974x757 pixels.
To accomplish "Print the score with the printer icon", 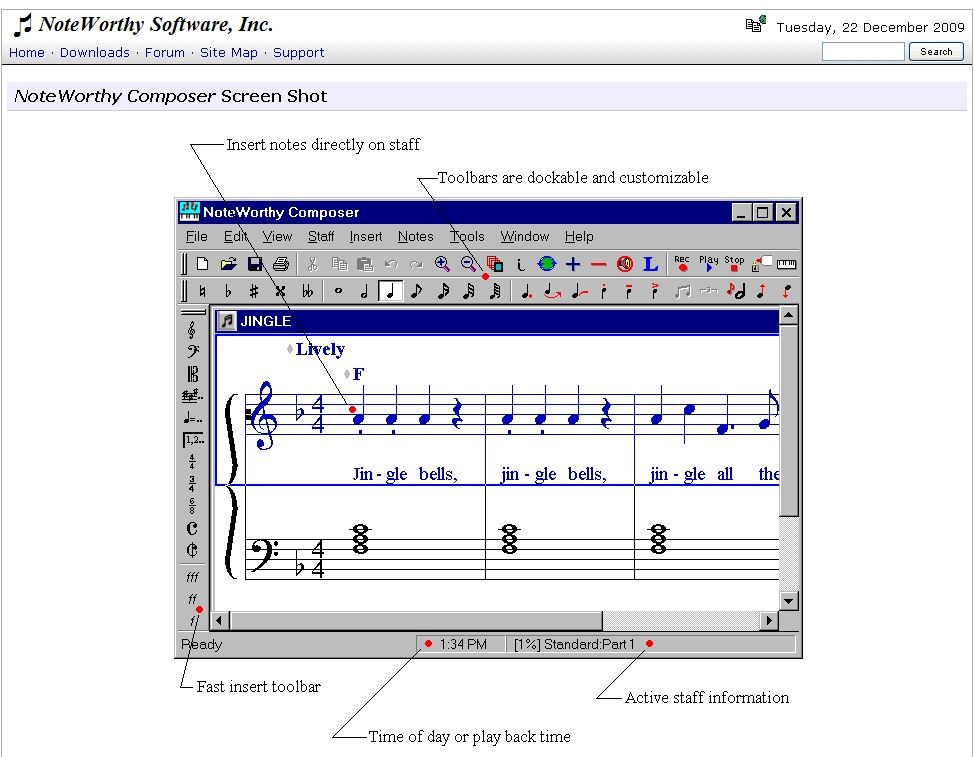I will pos(281,264).
